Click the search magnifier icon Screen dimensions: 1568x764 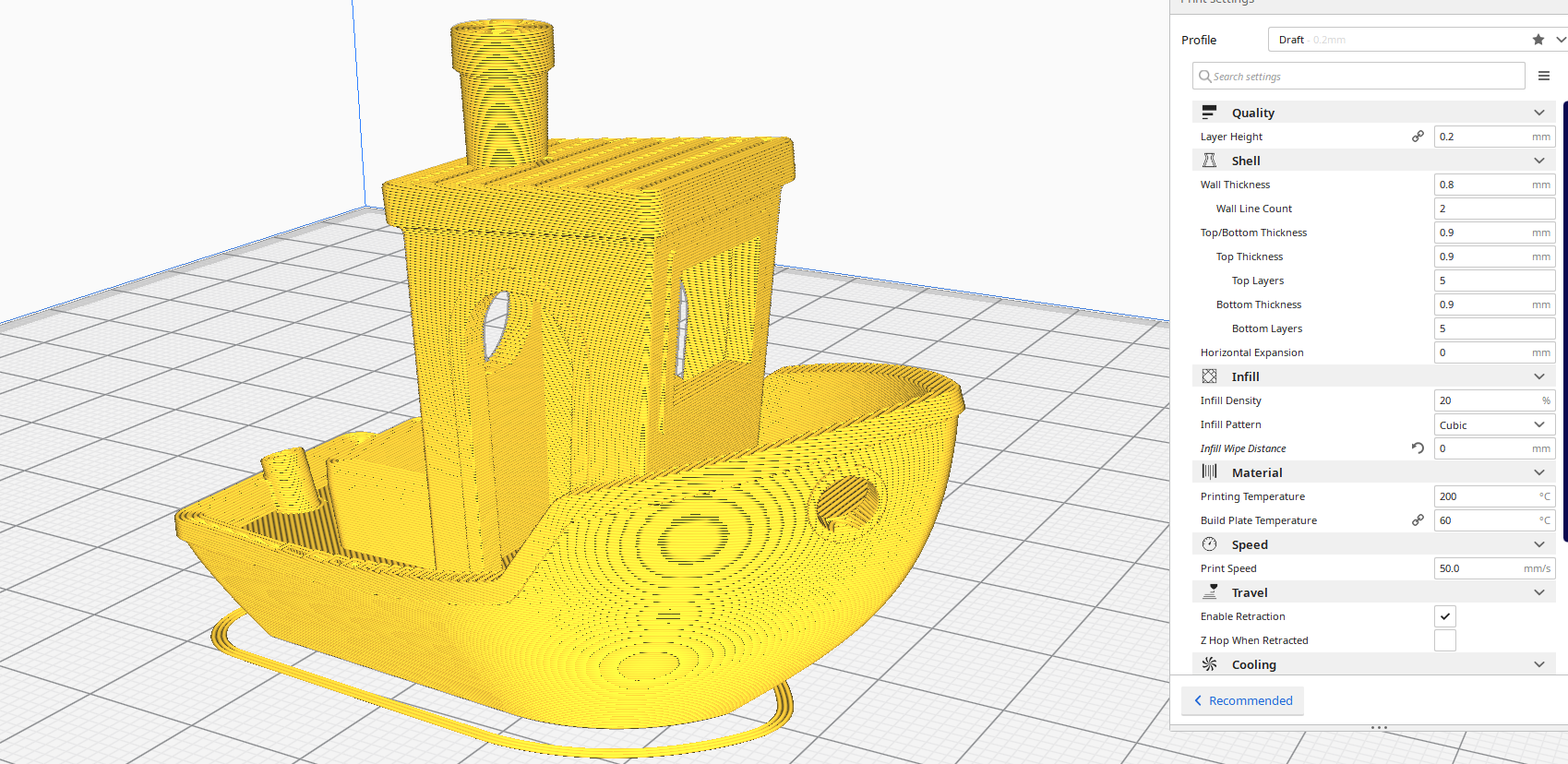pyautogui.click(x=1204, y=76)
